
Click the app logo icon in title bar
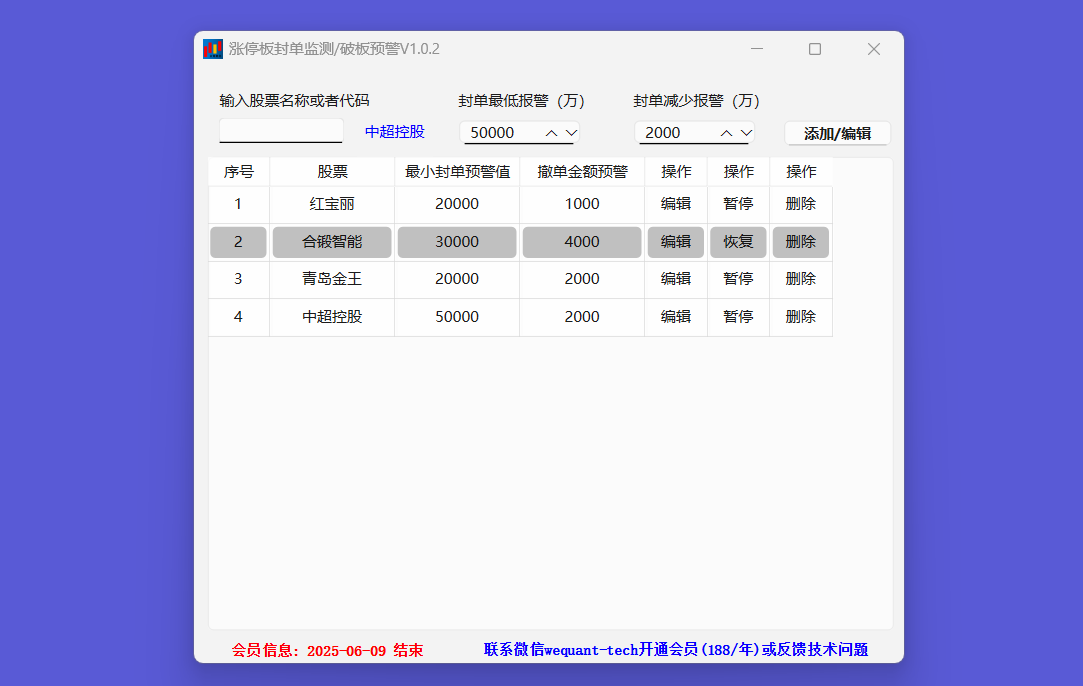point(212,49)
